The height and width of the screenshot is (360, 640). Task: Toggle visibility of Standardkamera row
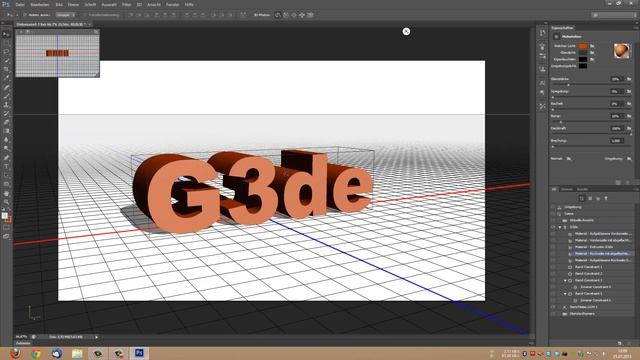[553, 313]
